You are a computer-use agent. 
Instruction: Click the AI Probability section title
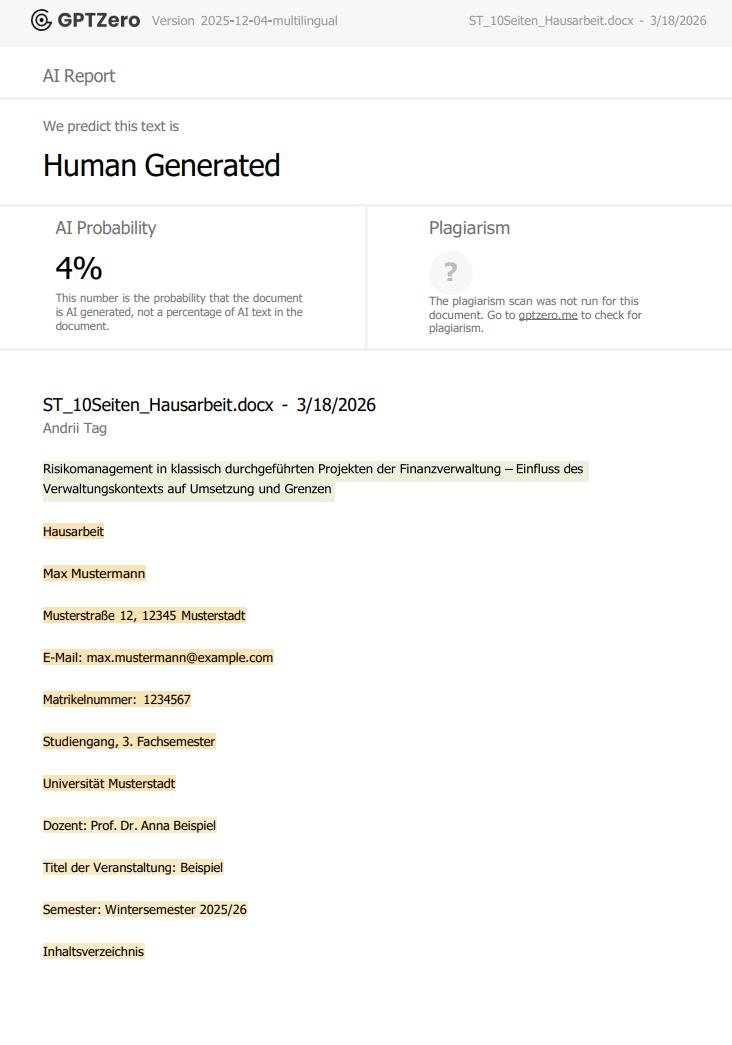(105, 228)
